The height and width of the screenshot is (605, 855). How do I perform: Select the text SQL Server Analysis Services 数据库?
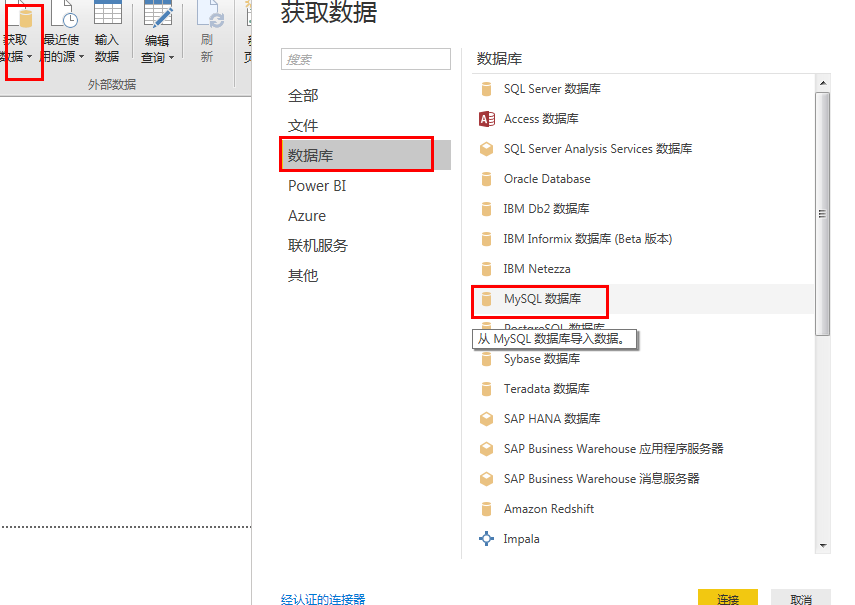coord(598,149)
